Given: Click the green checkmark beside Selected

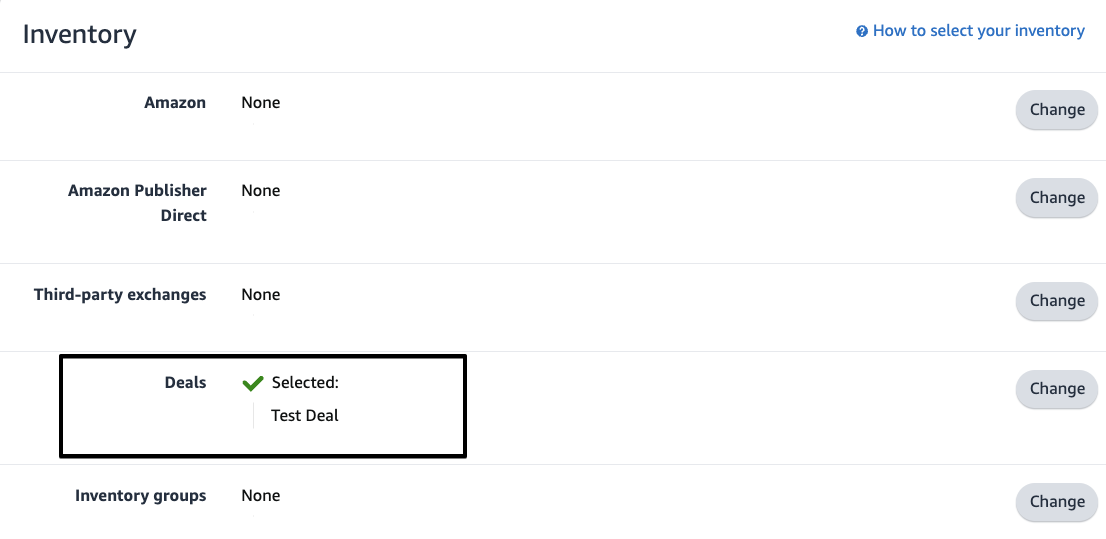Looking at the screenshot, I should click(x=253, y=383).
